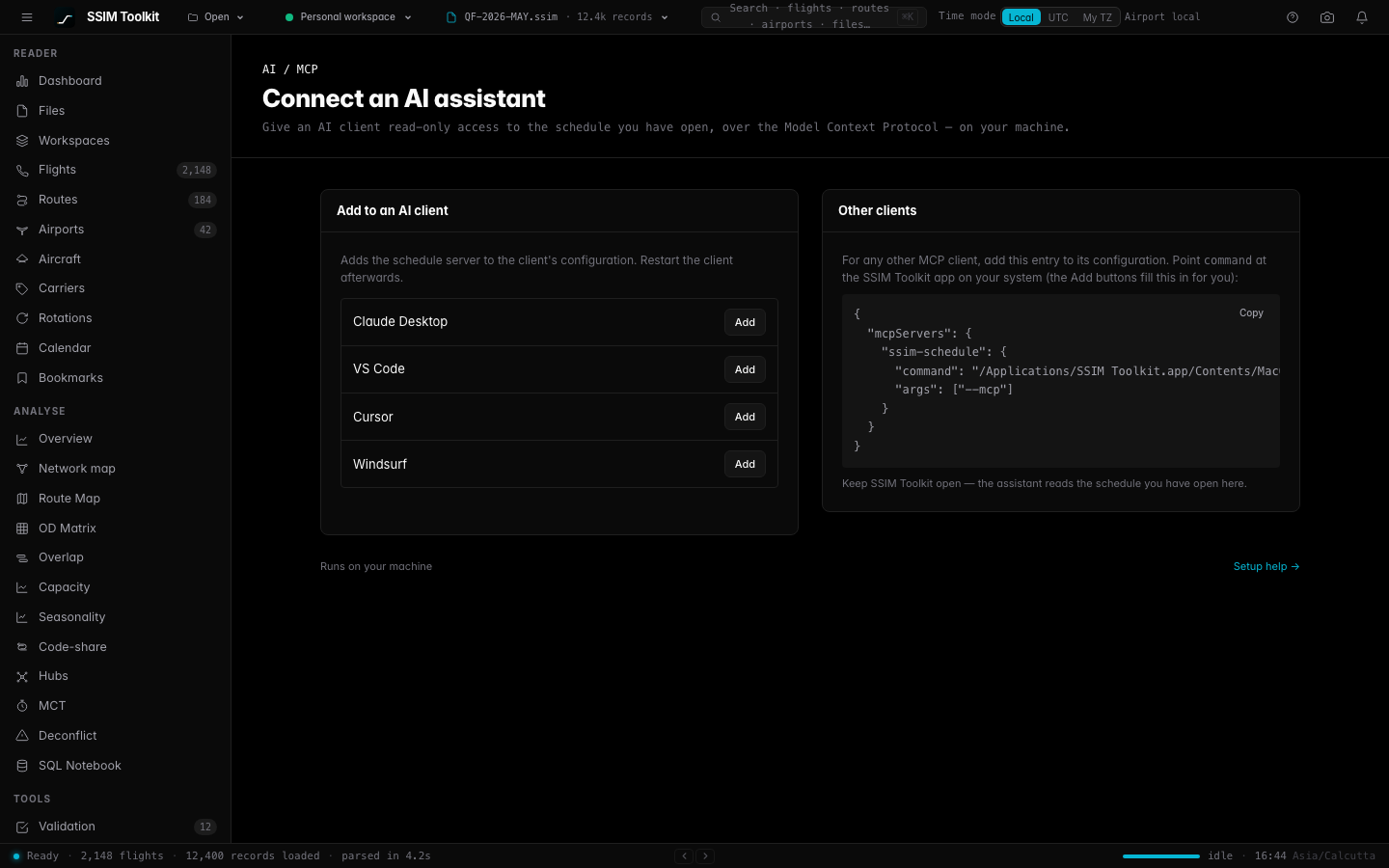1389x868 pixels.
Task: Add the server to Windsurf
Action: [745, 464]
